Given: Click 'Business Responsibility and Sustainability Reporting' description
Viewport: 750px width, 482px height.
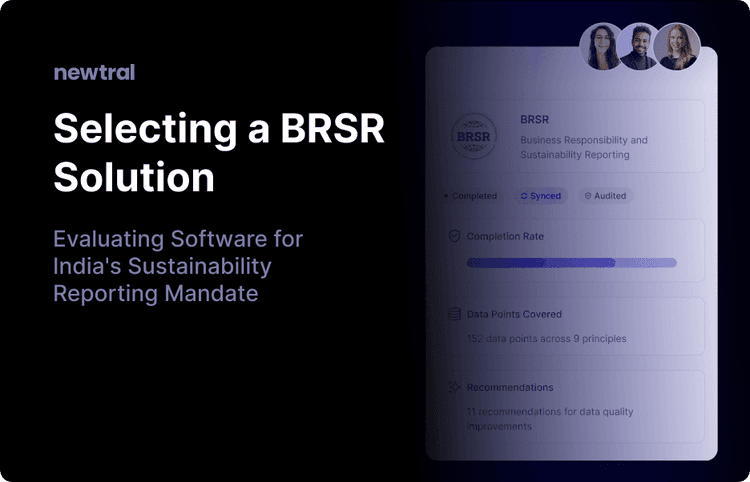Looking at the screenshot, I should pos(584,147).
